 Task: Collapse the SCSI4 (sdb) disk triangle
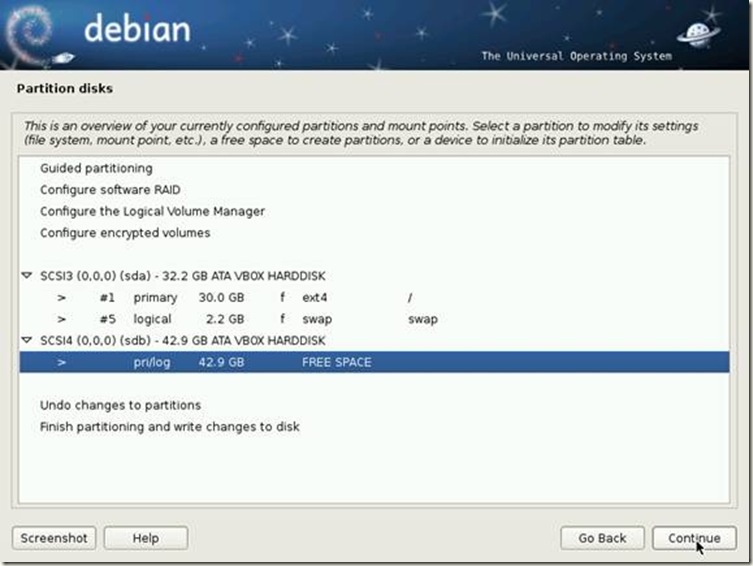point(27,340)
